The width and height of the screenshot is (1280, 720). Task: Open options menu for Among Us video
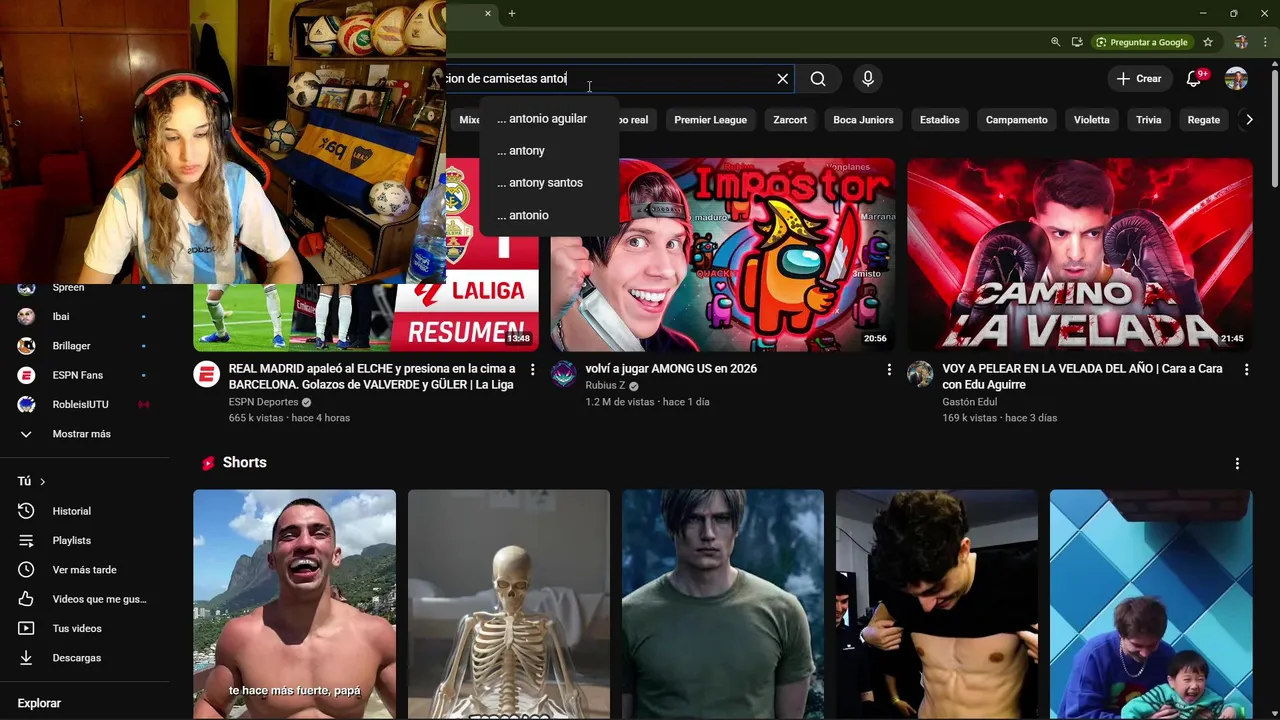[x=889, y=370]
